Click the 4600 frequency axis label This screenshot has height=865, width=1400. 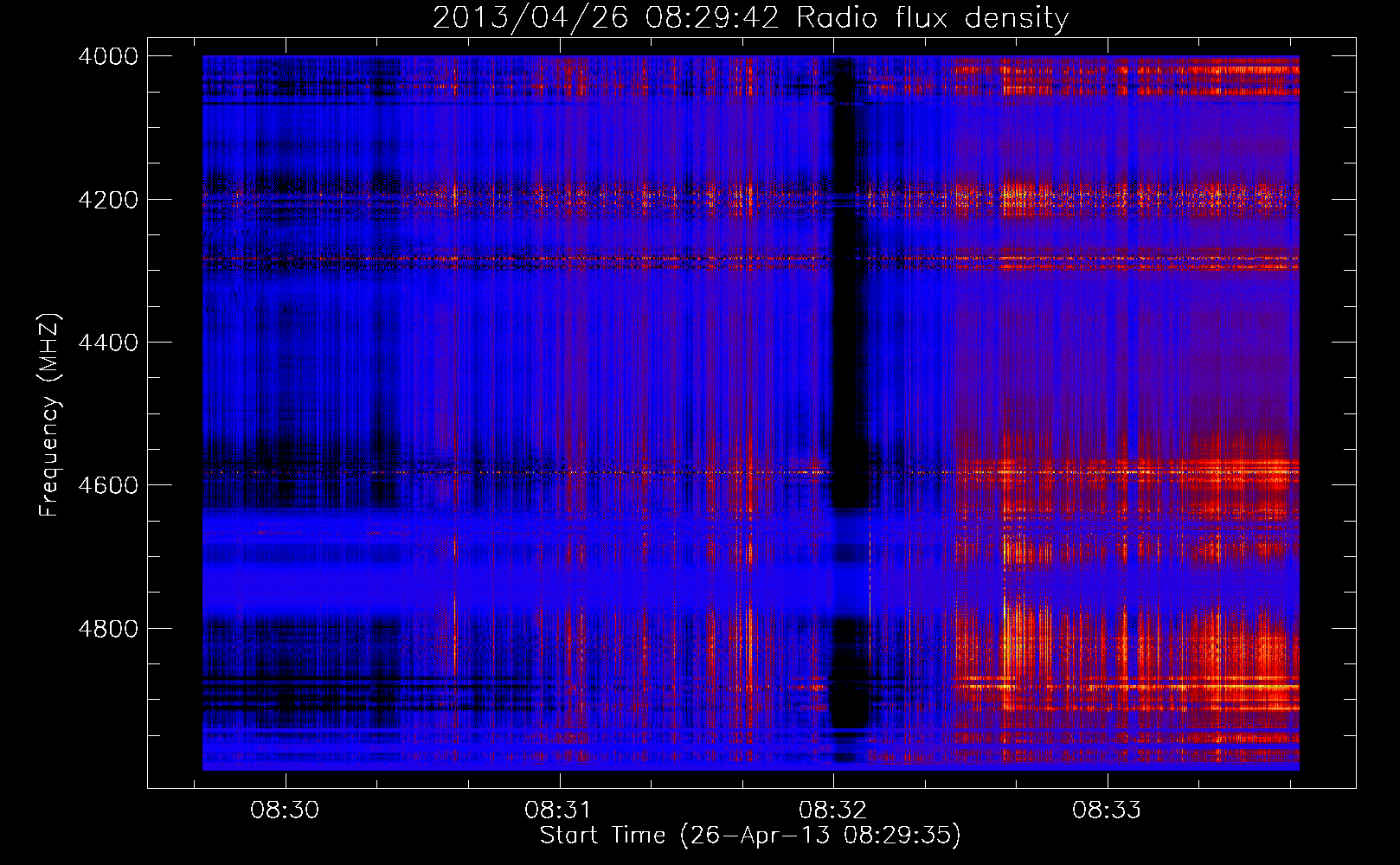108,485
